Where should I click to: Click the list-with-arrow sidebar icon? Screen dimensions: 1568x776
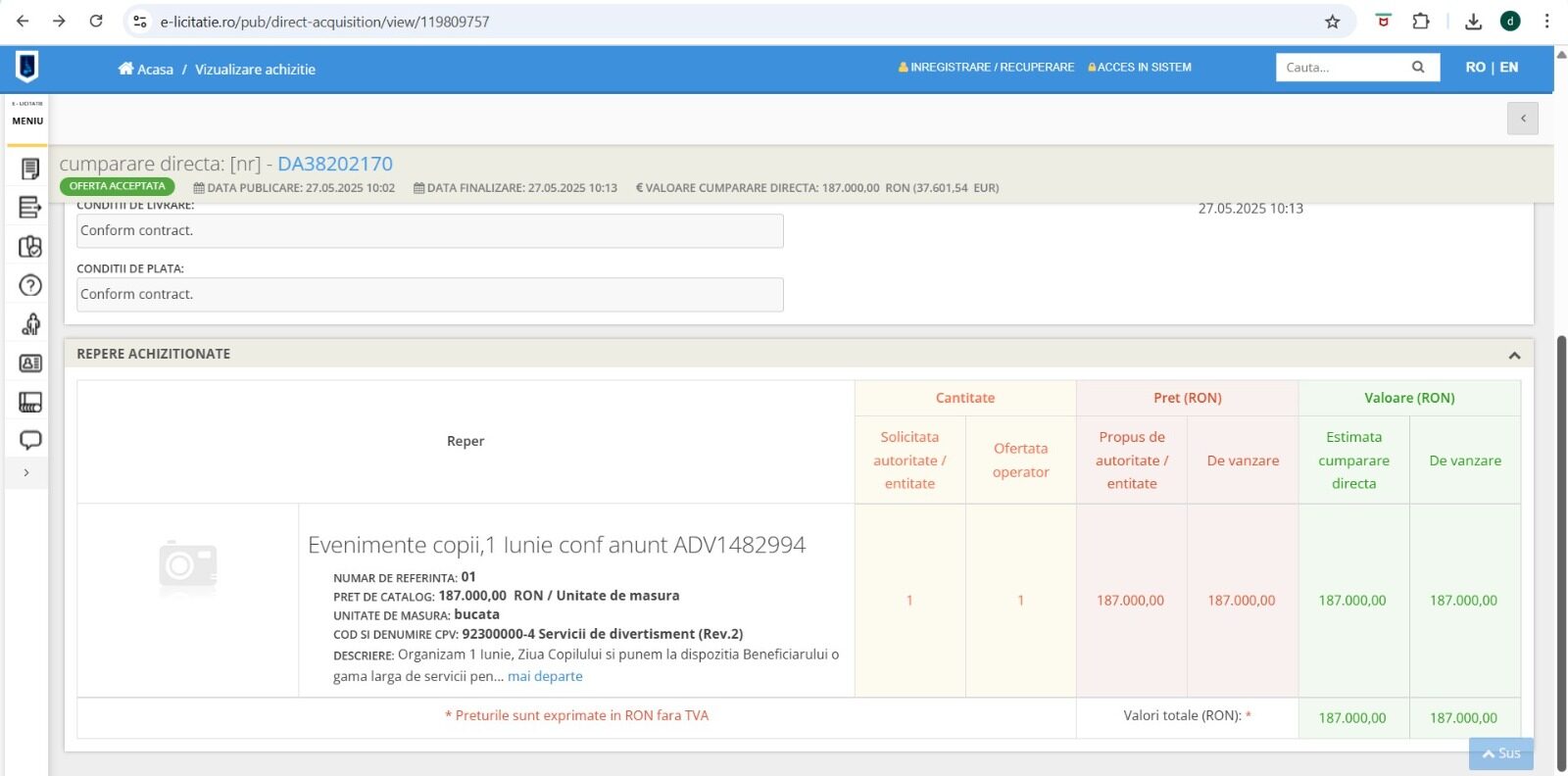point(30,208)
